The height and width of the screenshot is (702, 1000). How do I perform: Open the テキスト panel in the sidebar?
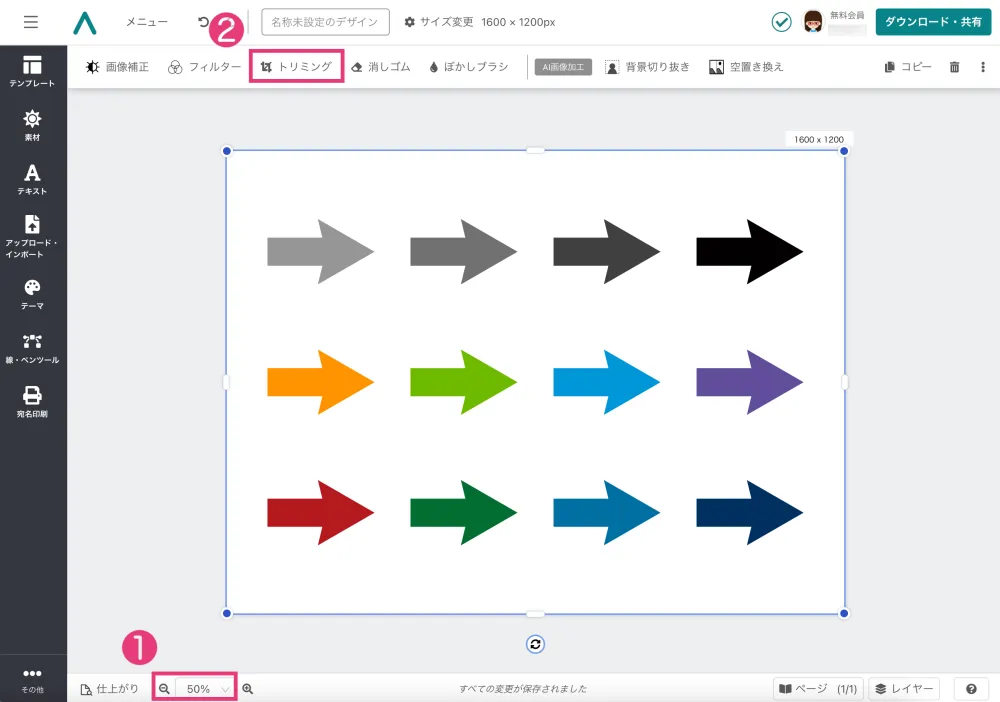click(x=33, y=180)
